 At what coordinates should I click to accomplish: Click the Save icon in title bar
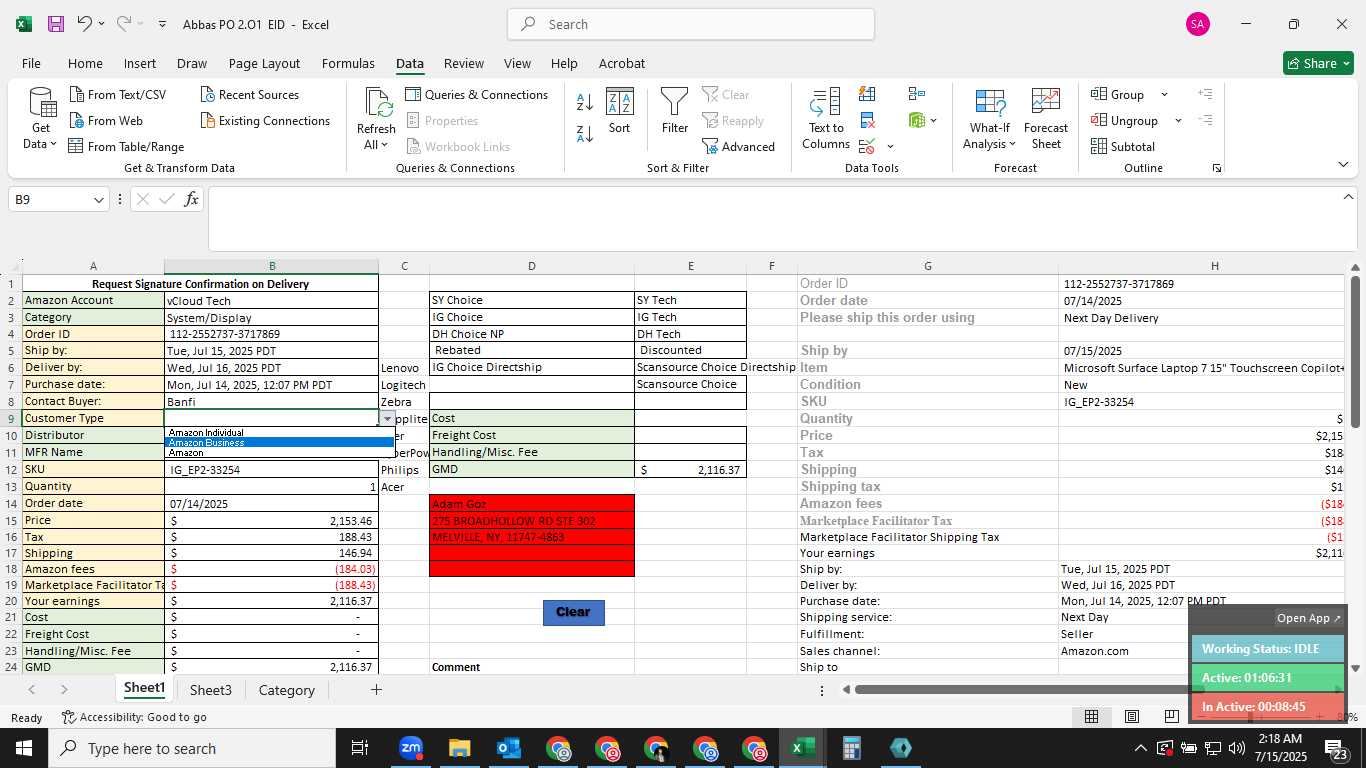coord(56,24)
